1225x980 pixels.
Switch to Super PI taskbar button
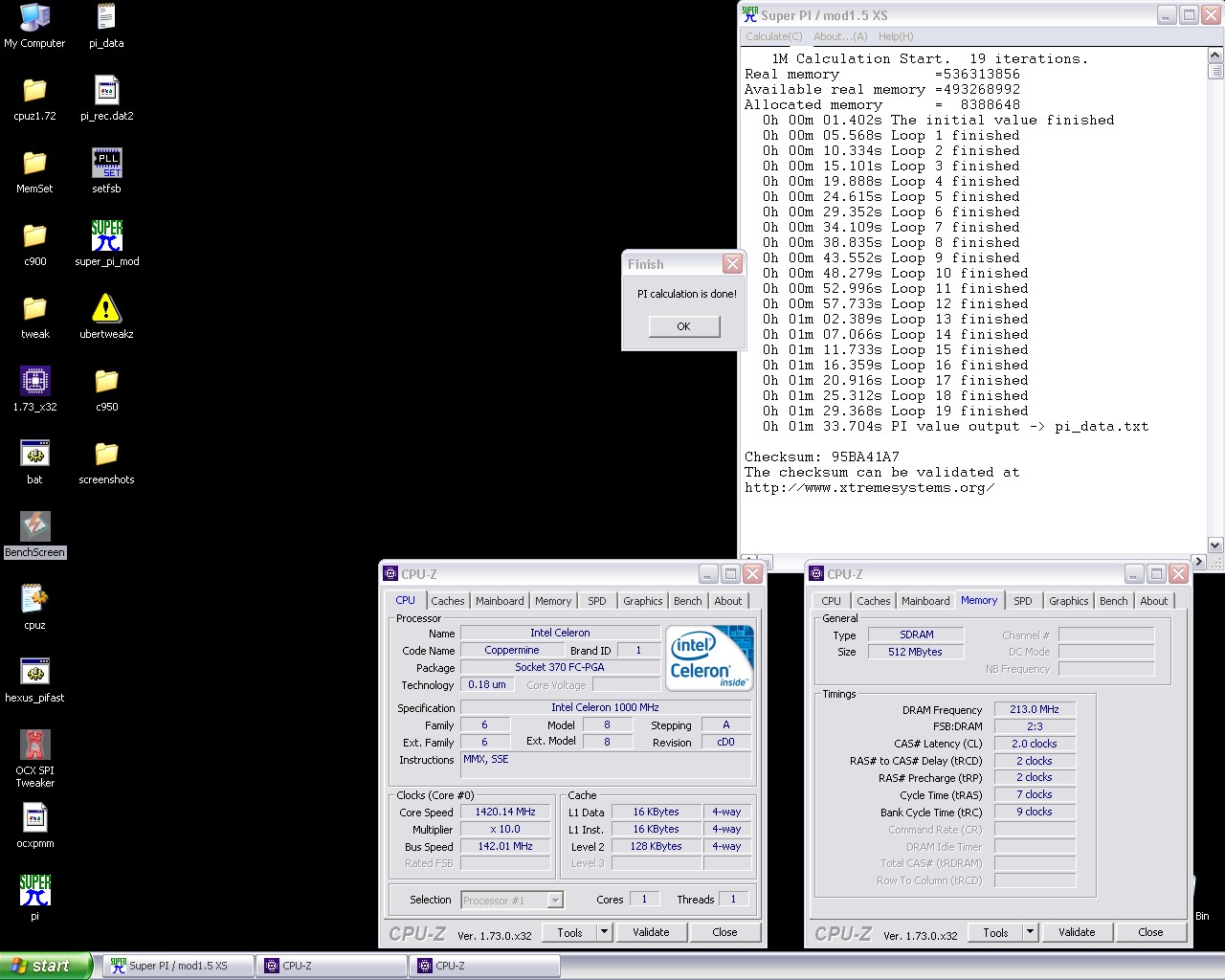(178, 966)
